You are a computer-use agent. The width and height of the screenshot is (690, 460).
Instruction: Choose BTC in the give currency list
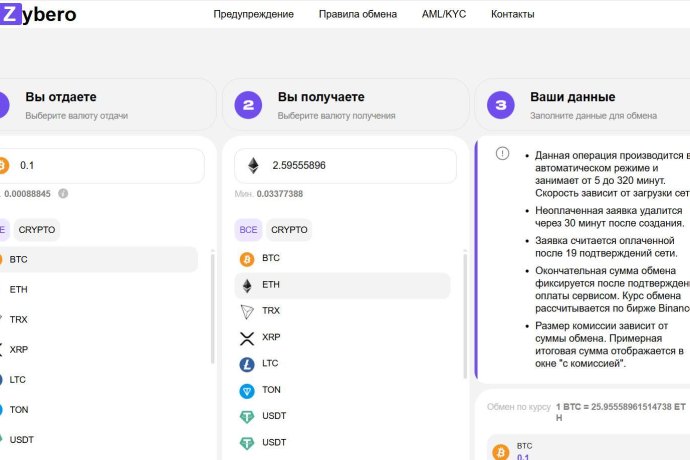[99, 259]
